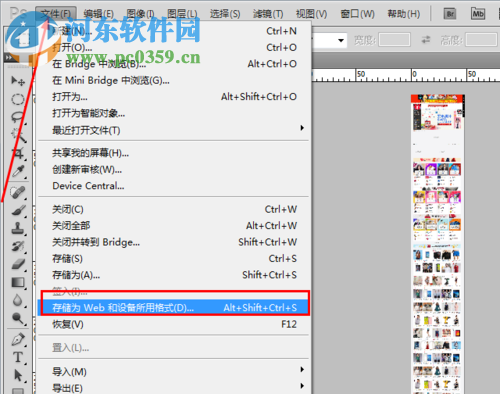Choose 存储(S) menu item

coord(173,258)
